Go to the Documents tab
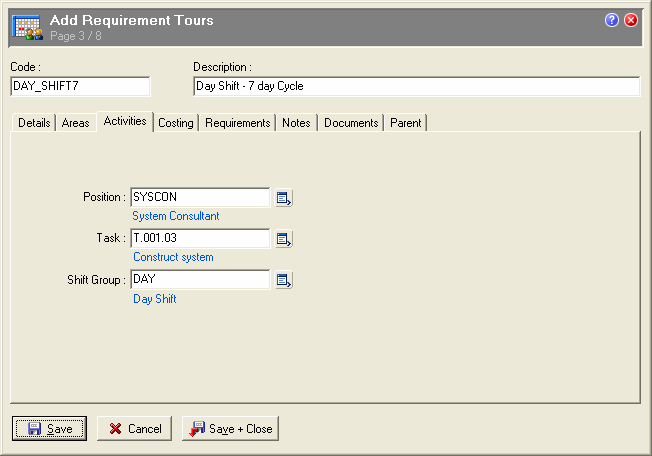The height and width of the screenshot is (456, 652). coord(351,123)
